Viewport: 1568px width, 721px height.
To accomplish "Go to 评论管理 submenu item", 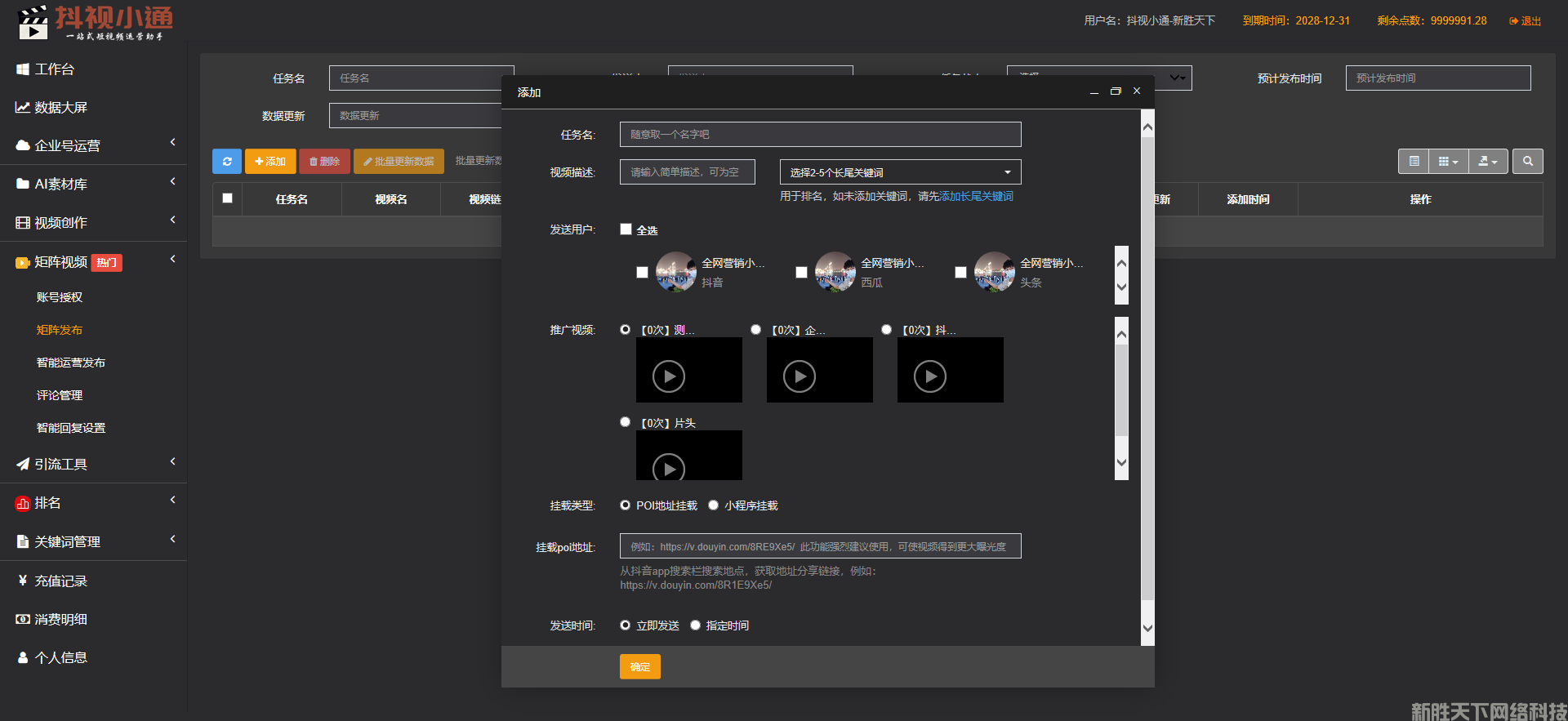I will 60,395.
